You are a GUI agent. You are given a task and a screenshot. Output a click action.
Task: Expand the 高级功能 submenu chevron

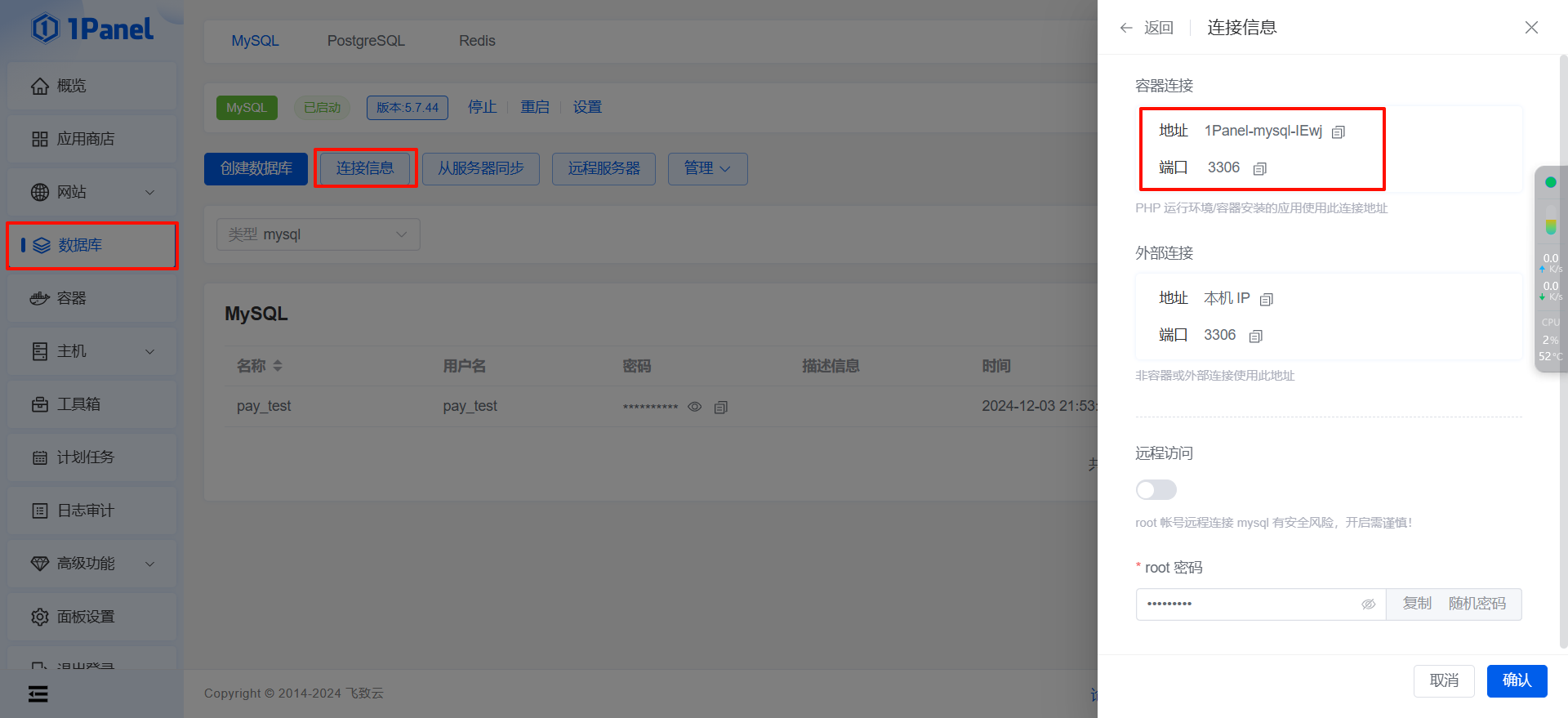pyautogui.click(x=149, y=564)
